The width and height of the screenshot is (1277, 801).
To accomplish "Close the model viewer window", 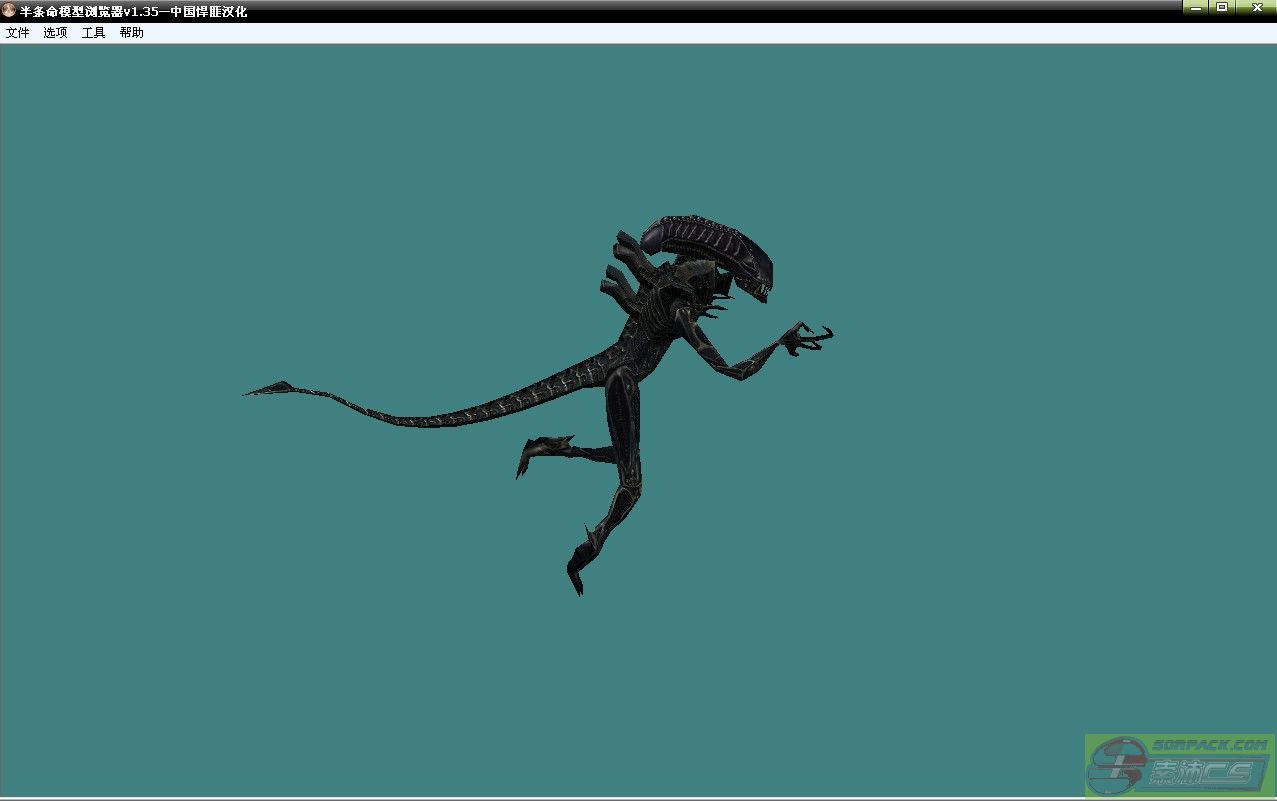I will tap(1256, 7).
